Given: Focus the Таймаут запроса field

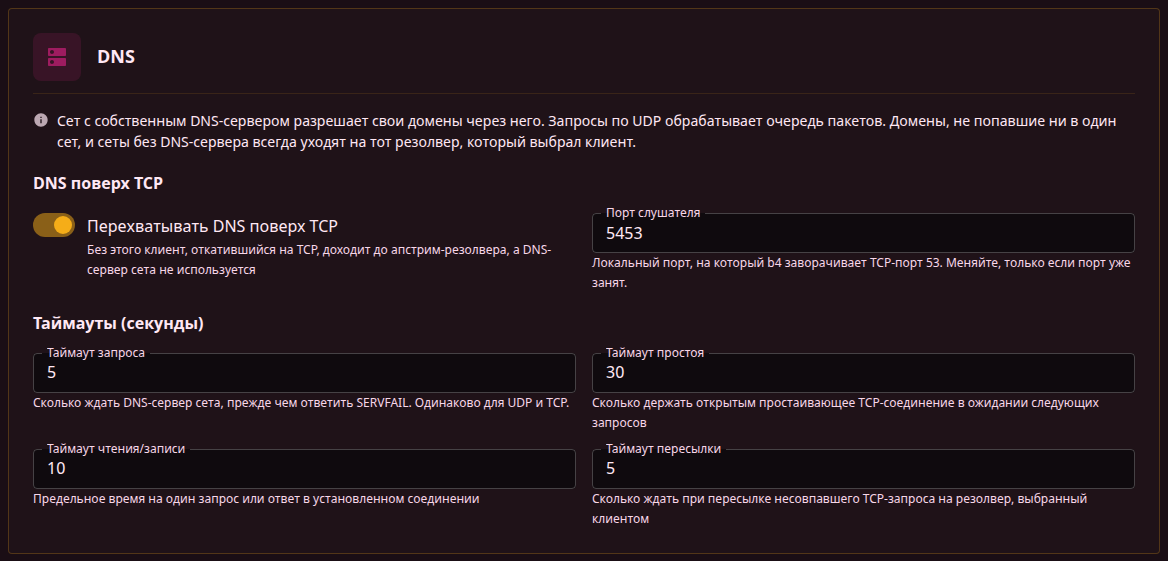Looking at the screenshot, I should click(304, 373).
